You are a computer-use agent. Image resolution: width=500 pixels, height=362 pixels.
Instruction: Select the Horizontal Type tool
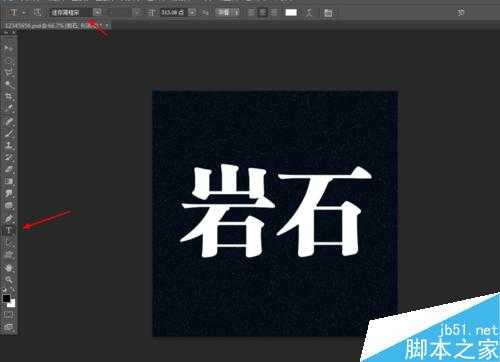(x=9, y=230)
